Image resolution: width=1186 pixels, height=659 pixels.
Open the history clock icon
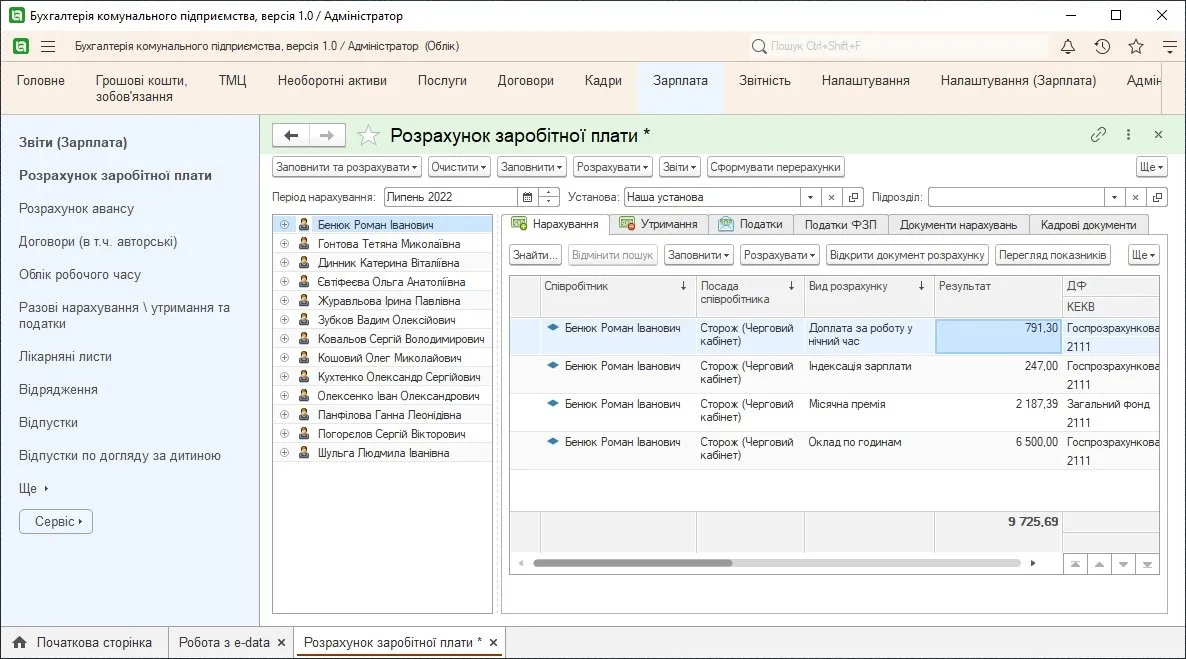[1102, 46]
